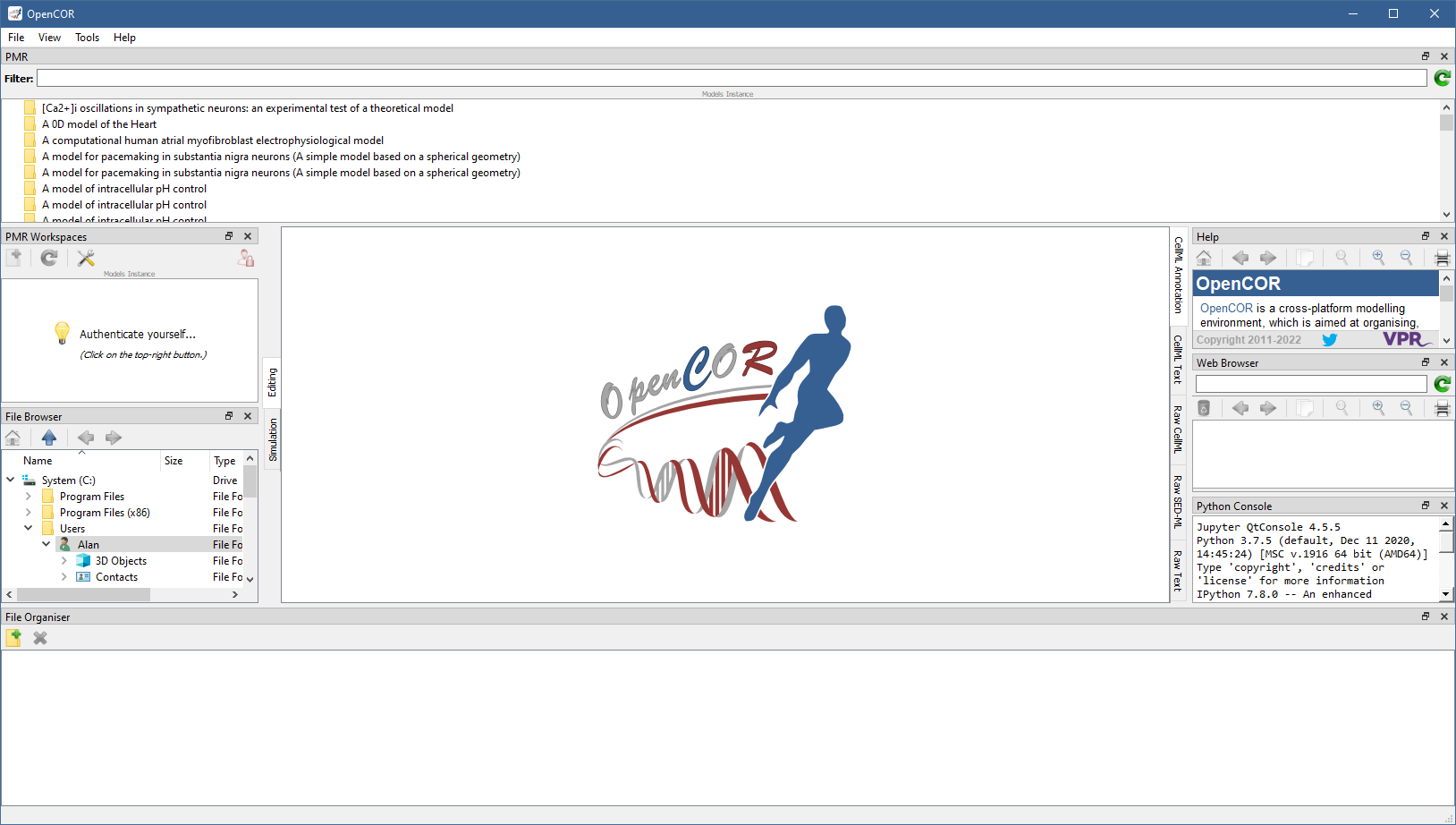
Task: Float the Python Console panel
Action: point(1426,506)
